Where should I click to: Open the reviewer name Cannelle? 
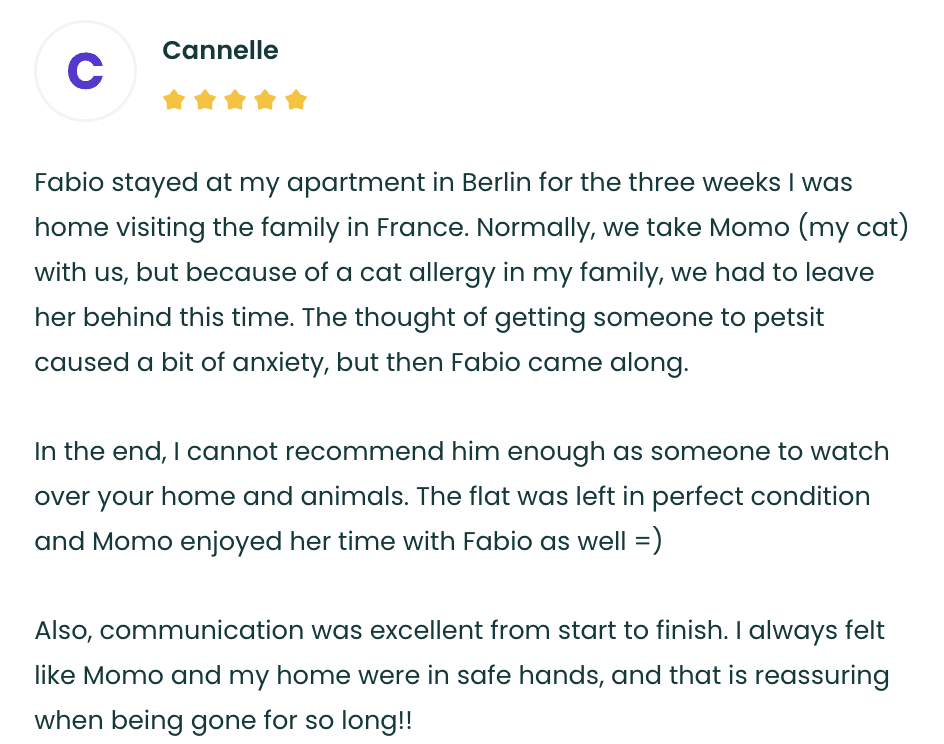[220, 50]
